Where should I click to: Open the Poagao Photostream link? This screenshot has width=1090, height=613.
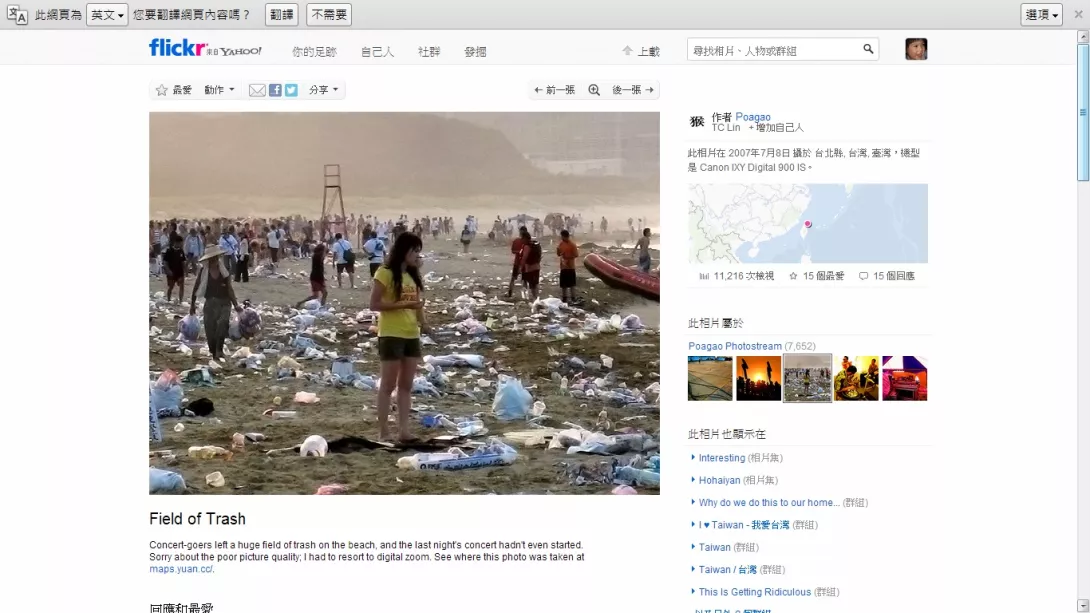point(735,346)
